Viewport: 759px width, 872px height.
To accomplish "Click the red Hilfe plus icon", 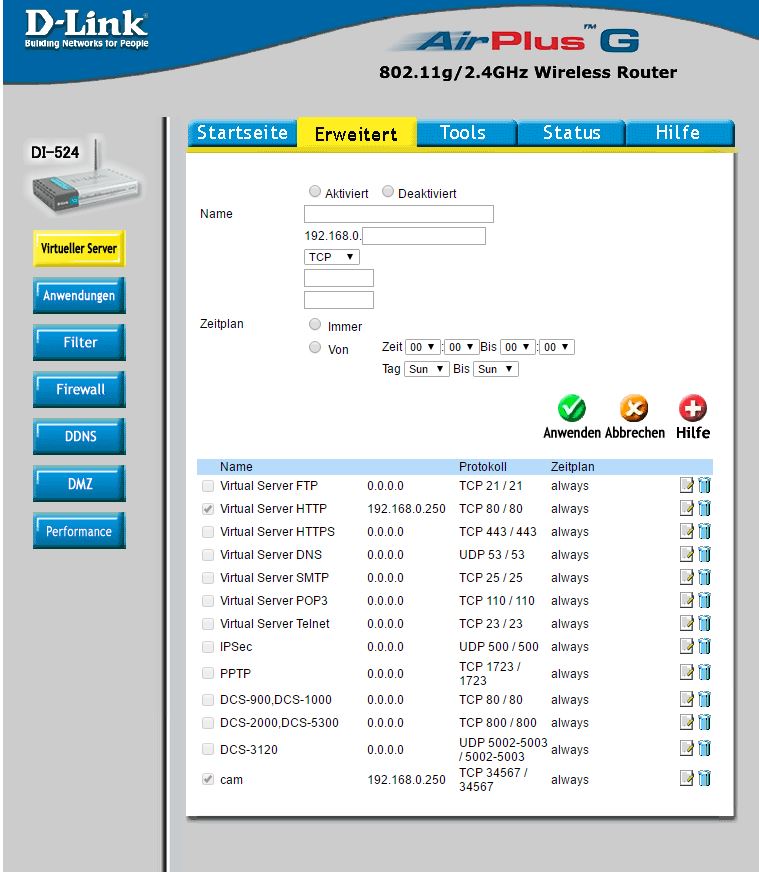I will pos(692,409).
